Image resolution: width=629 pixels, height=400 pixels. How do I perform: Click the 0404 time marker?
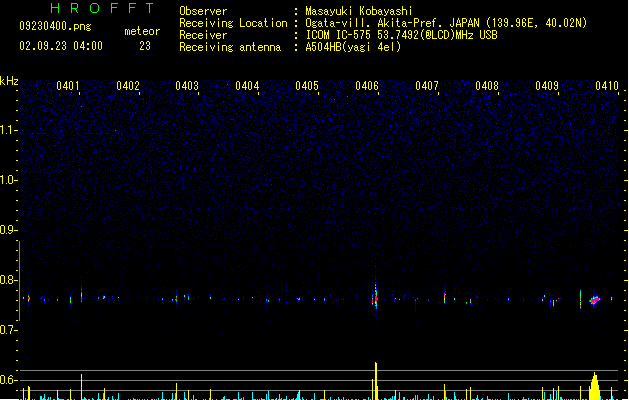tap(247, 86)
